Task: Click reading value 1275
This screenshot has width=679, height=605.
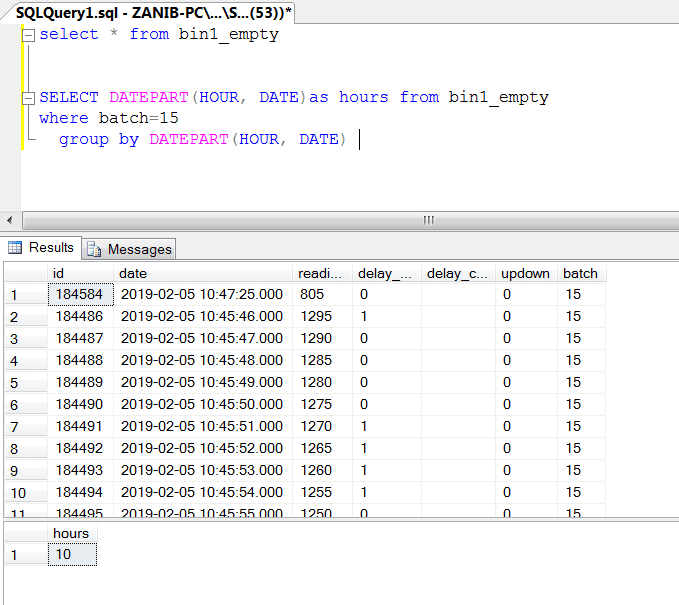Action: pyautogui.click(x=322, y=405)
